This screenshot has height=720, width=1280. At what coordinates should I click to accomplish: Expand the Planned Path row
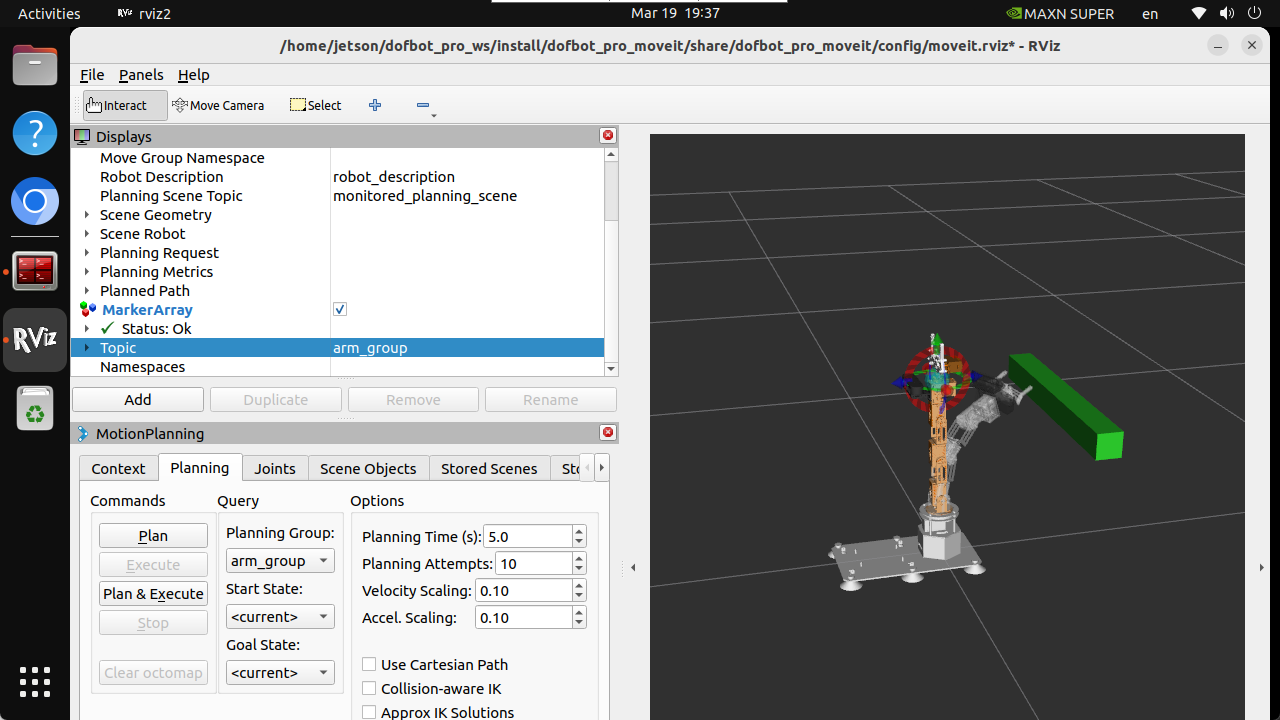pos(87,291)
